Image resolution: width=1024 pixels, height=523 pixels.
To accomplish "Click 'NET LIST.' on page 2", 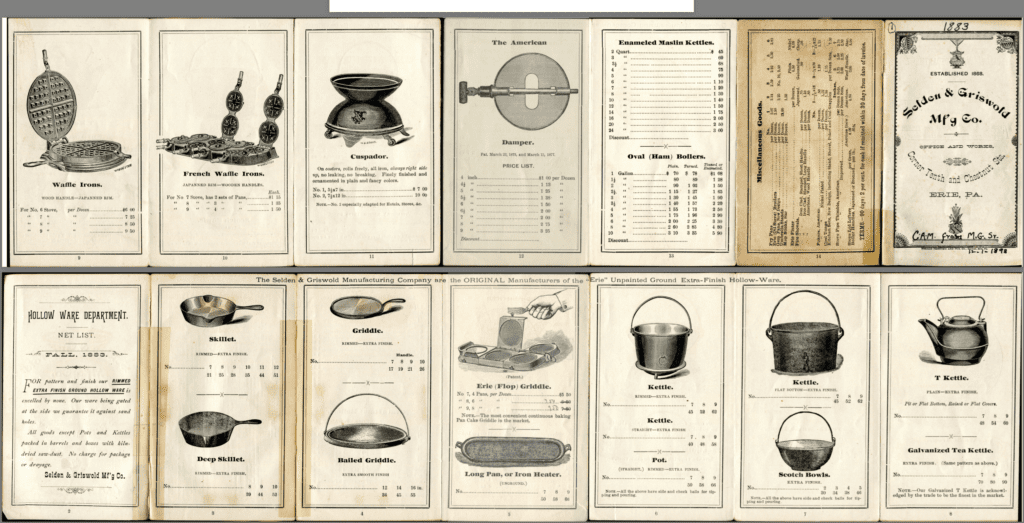I will (x=76, y=335).
